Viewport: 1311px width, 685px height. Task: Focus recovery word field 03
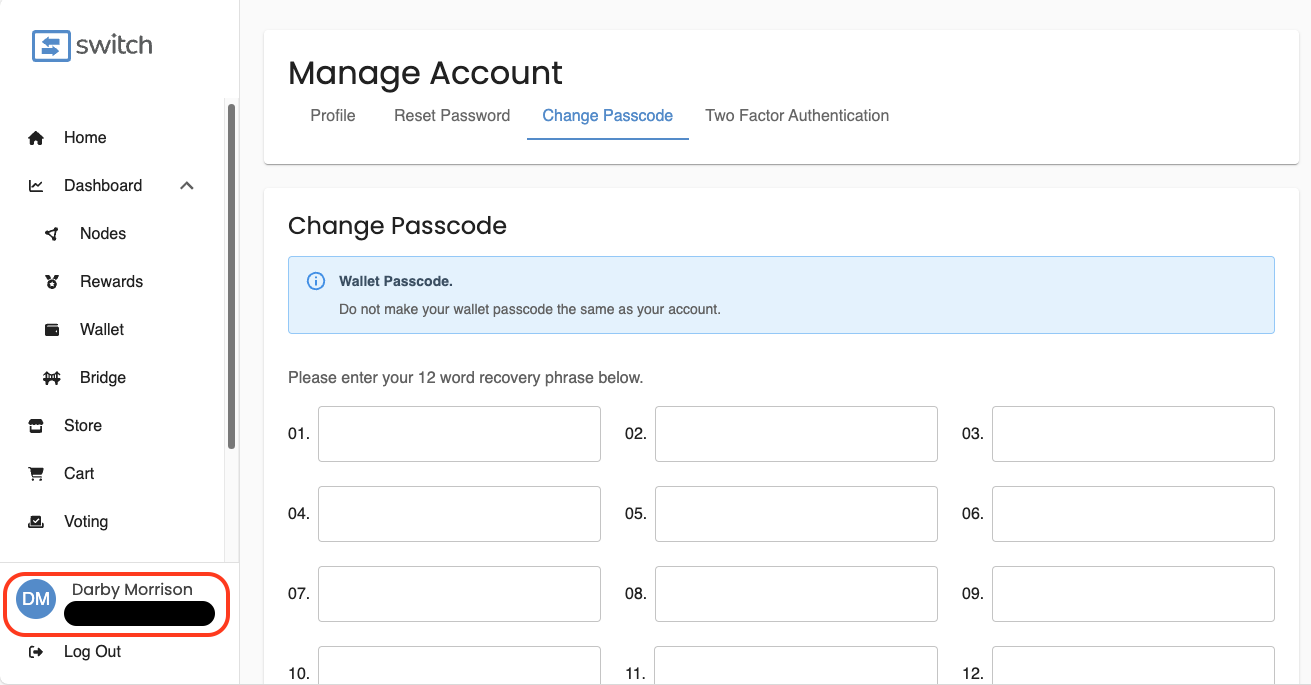(1133, 434)
